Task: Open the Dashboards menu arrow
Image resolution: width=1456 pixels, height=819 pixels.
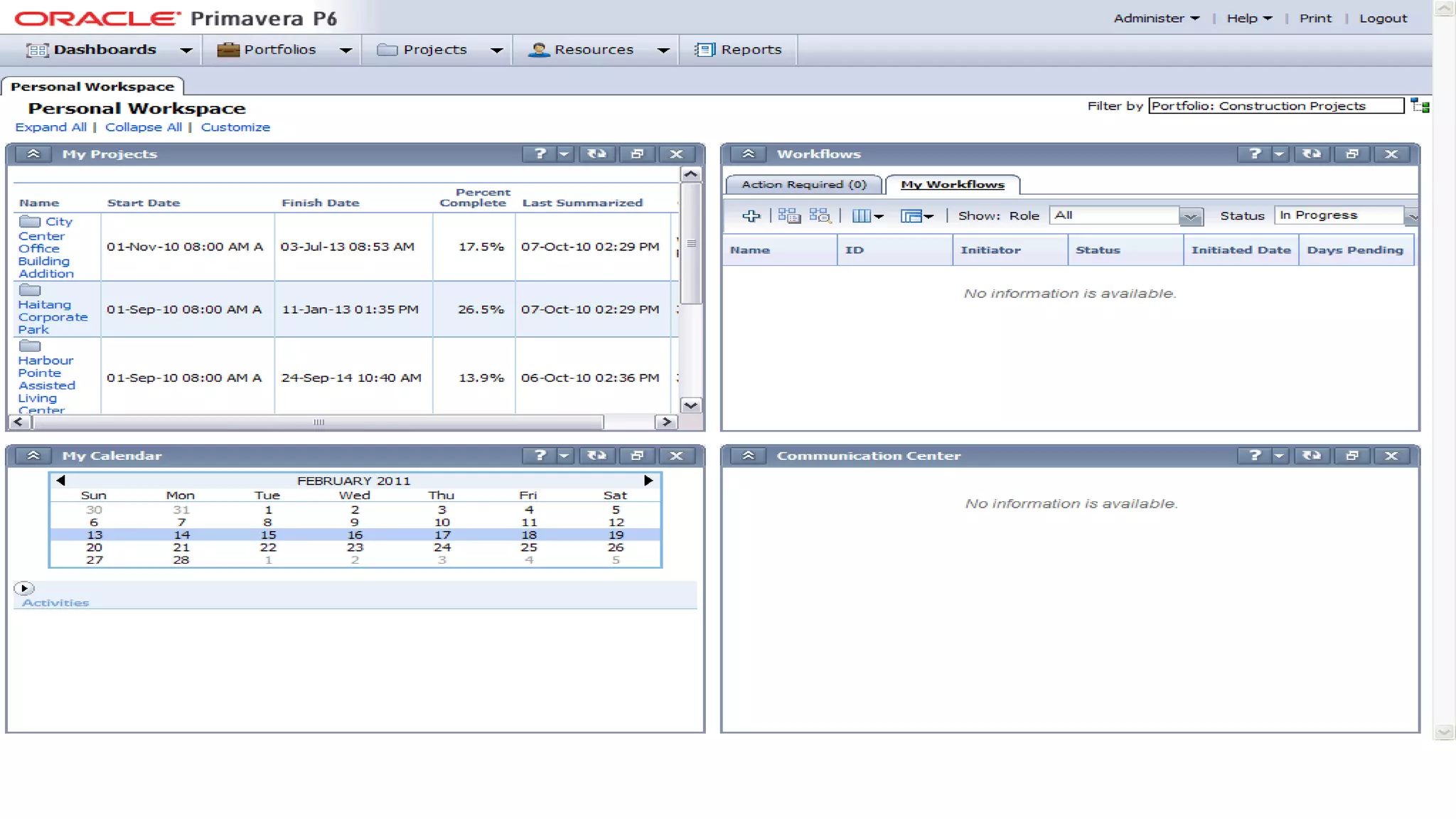Action: click(186, 50)
